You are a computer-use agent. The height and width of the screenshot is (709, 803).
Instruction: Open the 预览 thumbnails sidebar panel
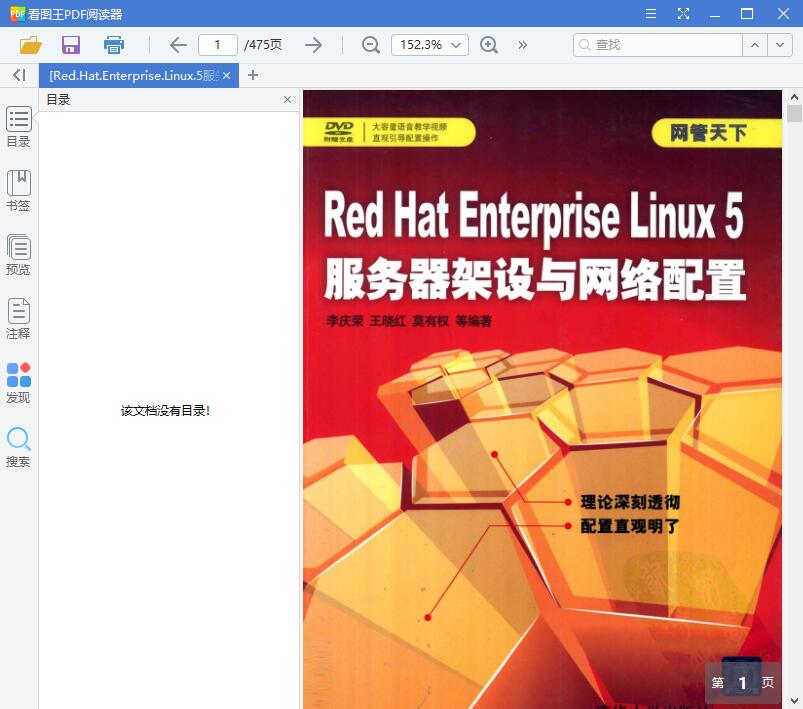(x=18, y=255)
